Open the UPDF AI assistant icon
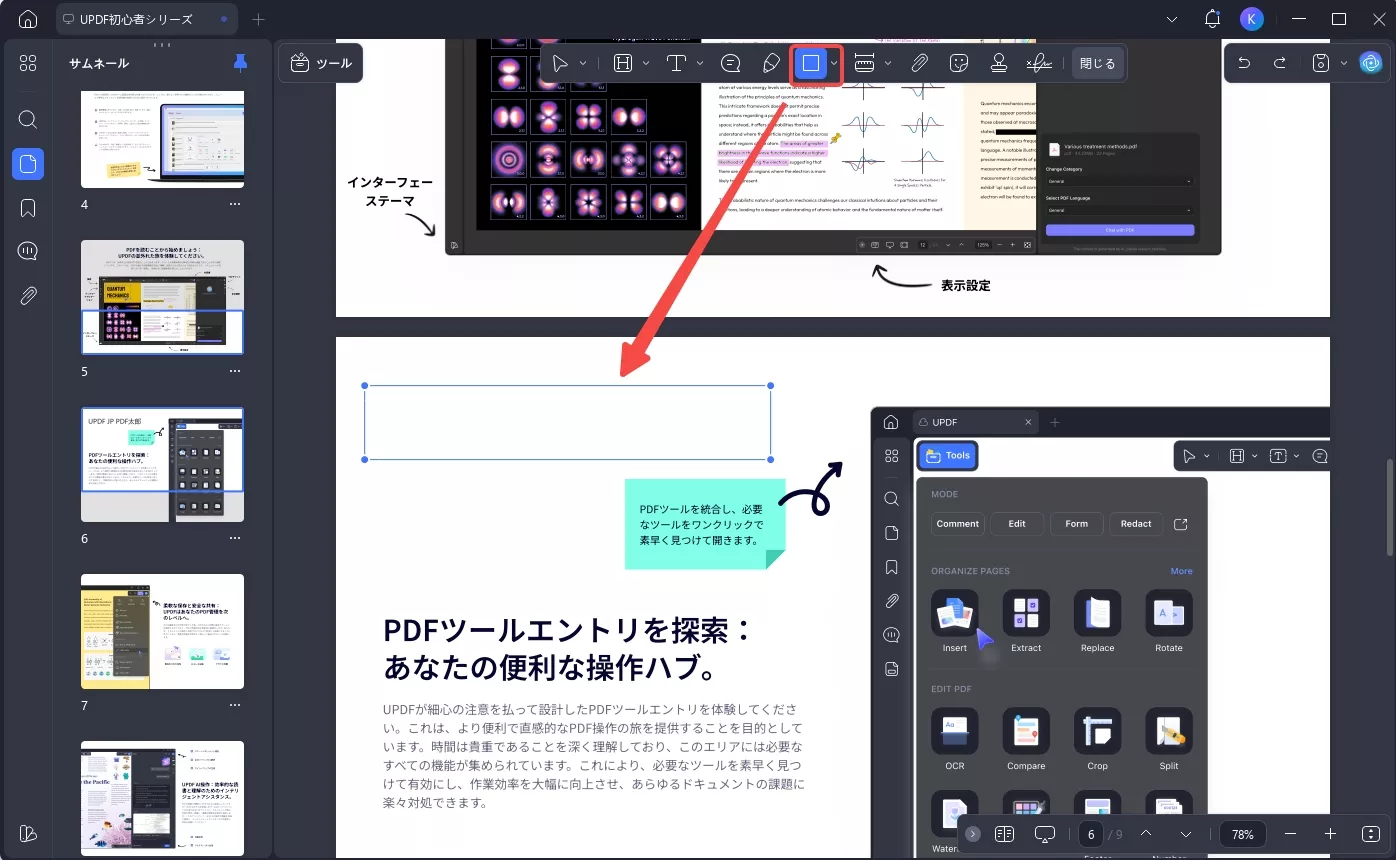 (x=1370, y=63)
